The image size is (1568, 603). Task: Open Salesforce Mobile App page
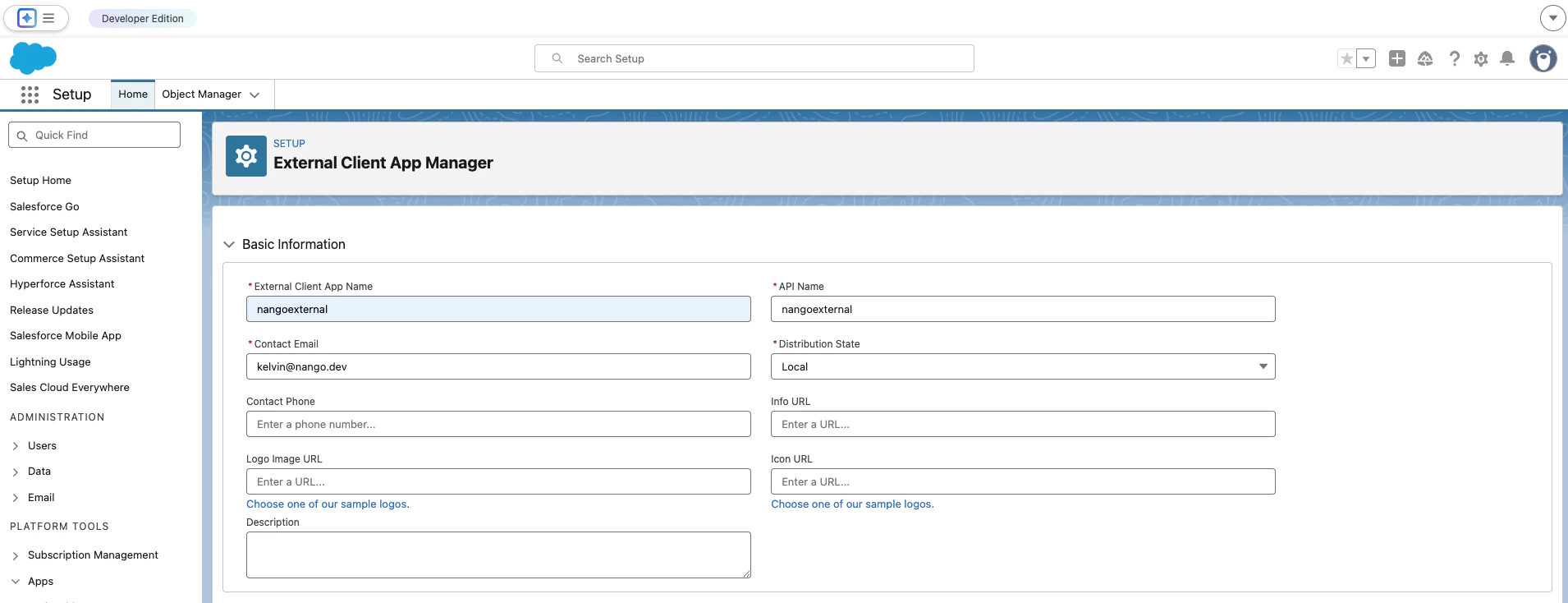(x=66, y=336)
